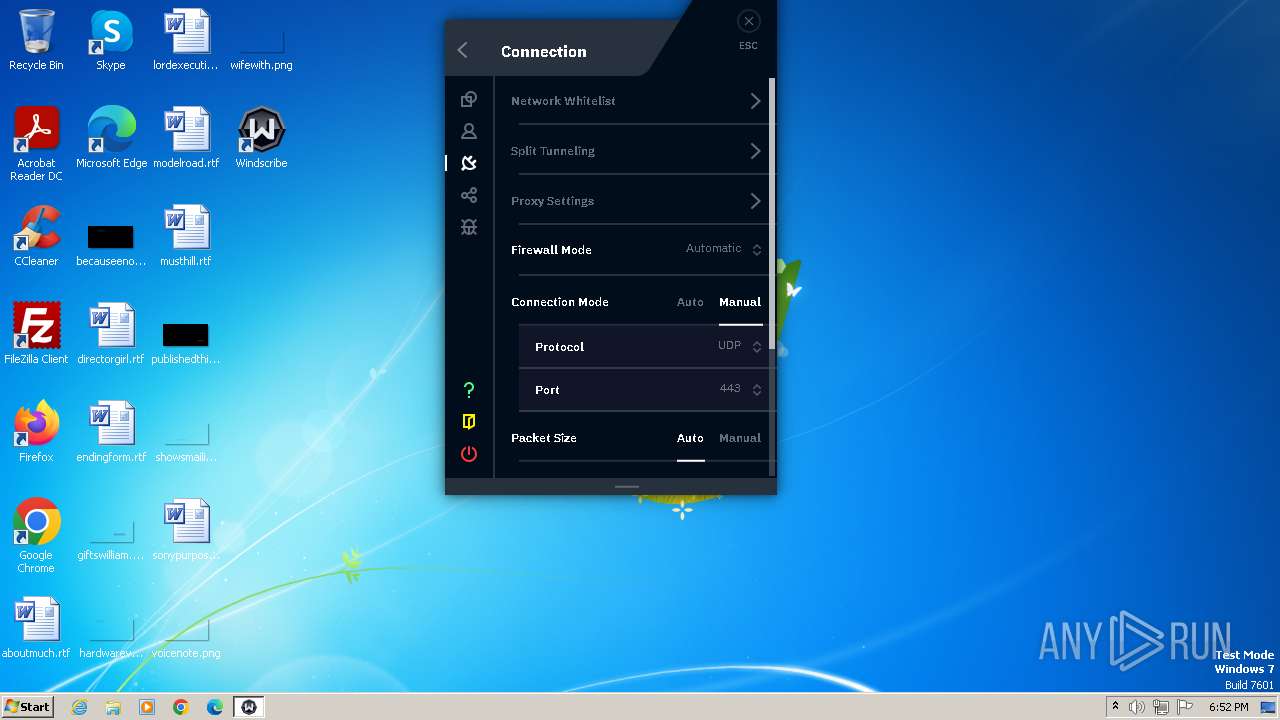
Task: Select the aboutmuch.rtf desktop file
Action: (x=36, y=628)
